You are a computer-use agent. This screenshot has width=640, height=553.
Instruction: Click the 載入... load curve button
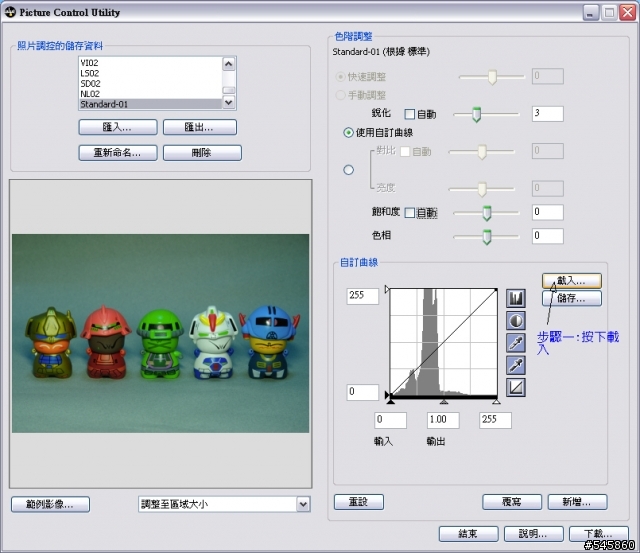(x=571, y=281)
